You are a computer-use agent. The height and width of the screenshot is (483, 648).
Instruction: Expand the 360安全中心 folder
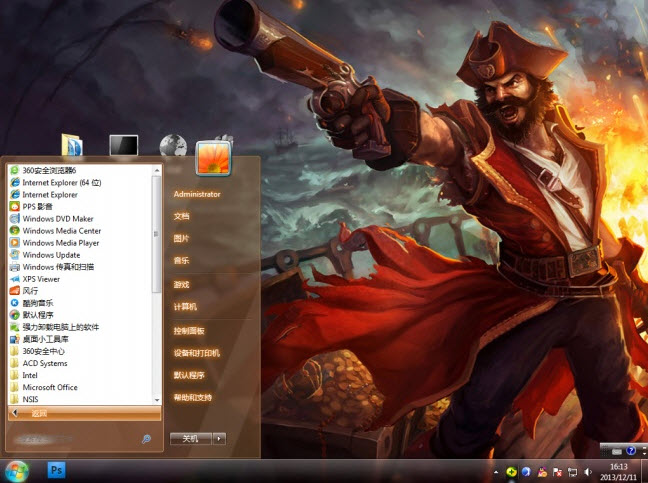tap(44, 351)
